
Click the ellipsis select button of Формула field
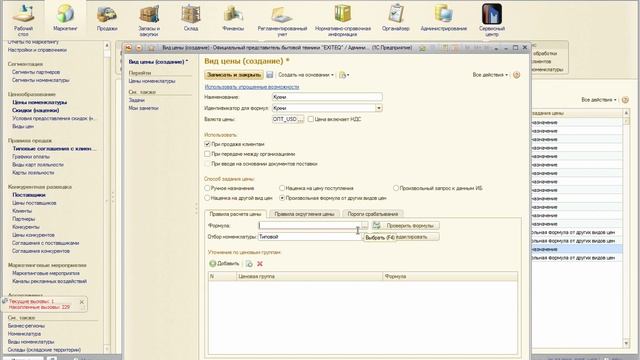click(x=364, y=225)
